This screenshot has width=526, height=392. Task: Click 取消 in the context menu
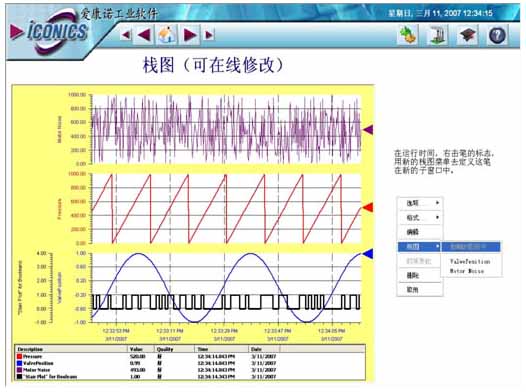tap(413, 289)
